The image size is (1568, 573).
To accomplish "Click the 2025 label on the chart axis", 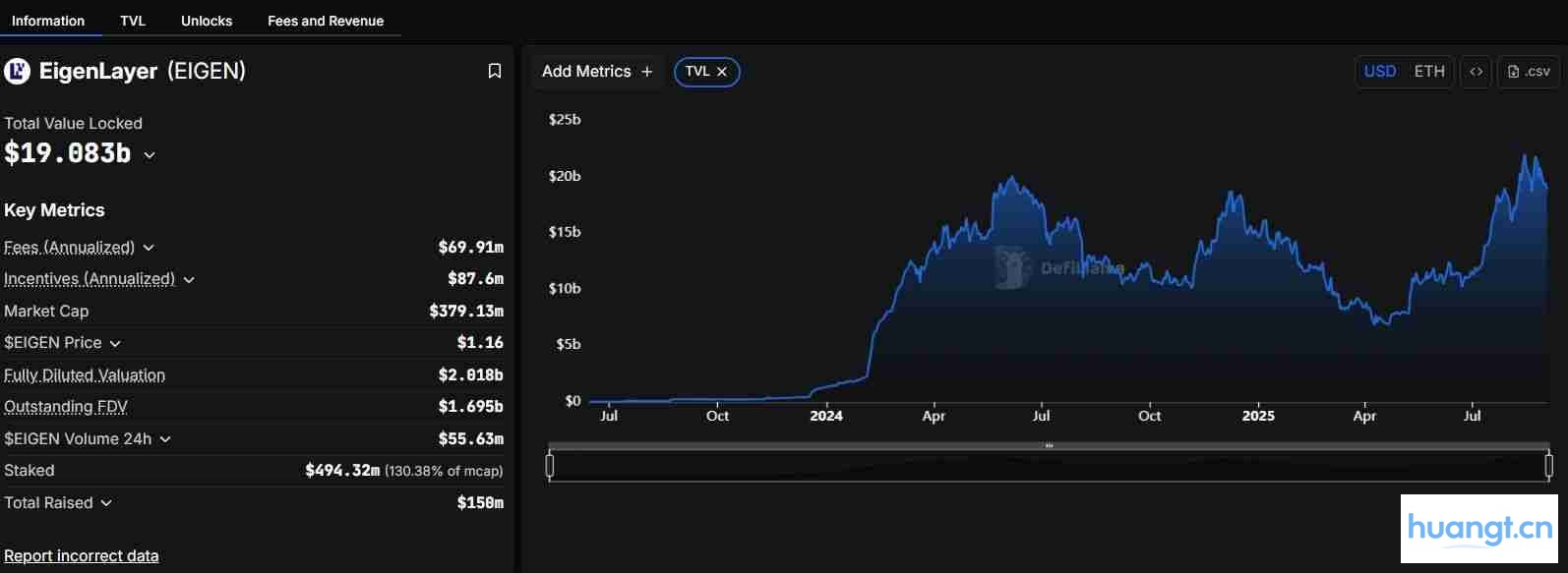I will (1258, 416).
